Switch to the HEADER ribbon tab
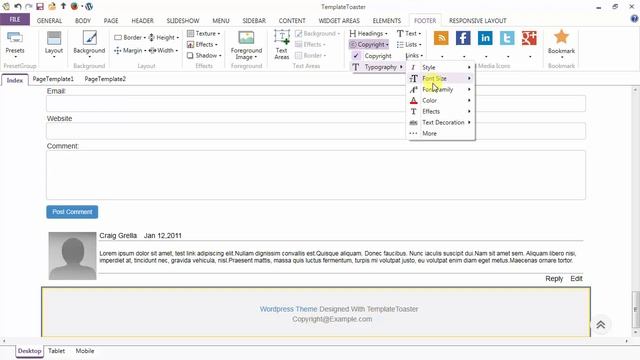 click(x=142, y=20)
